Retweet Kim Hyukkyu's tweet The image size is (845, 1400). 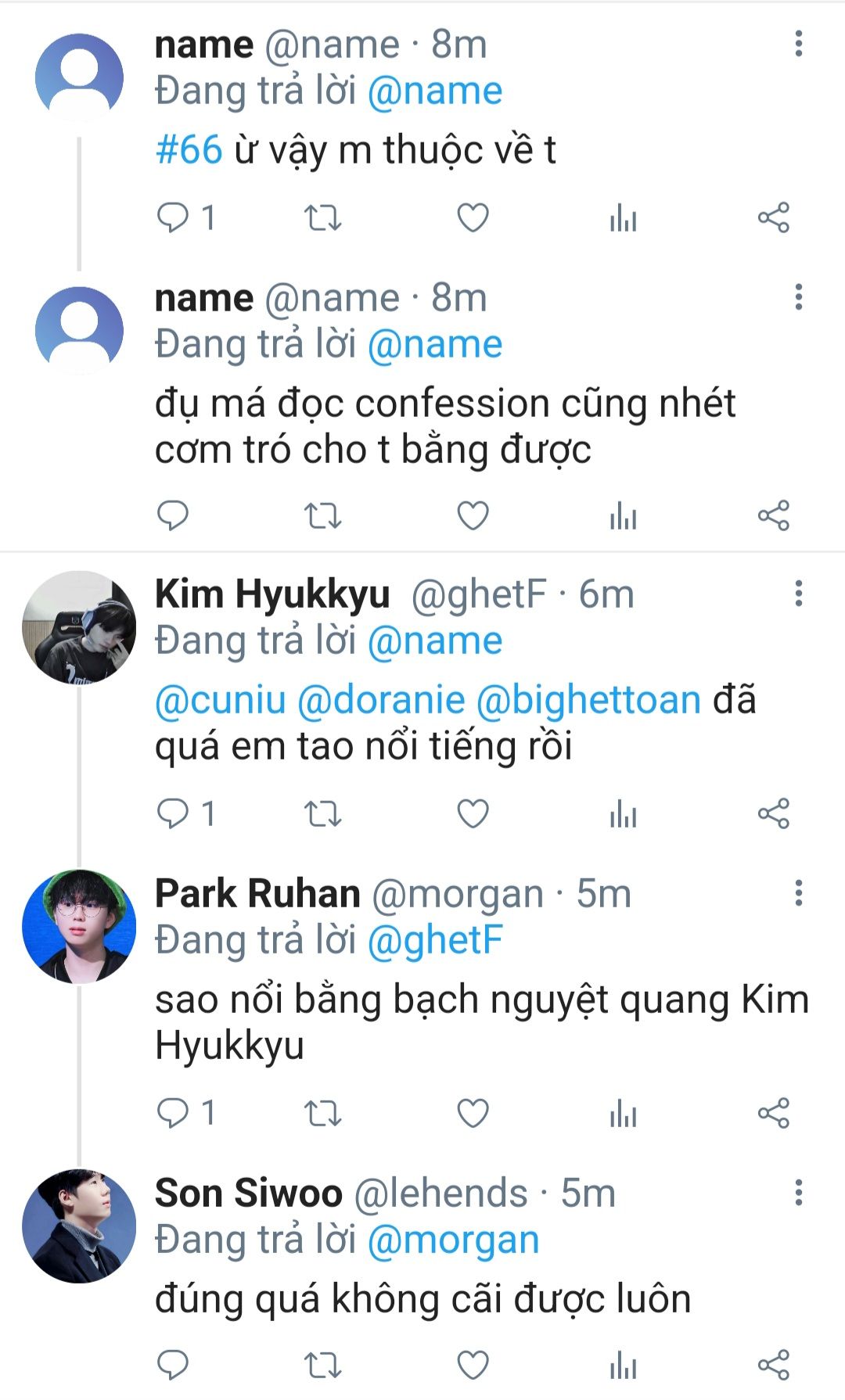(x=322, y=814)
